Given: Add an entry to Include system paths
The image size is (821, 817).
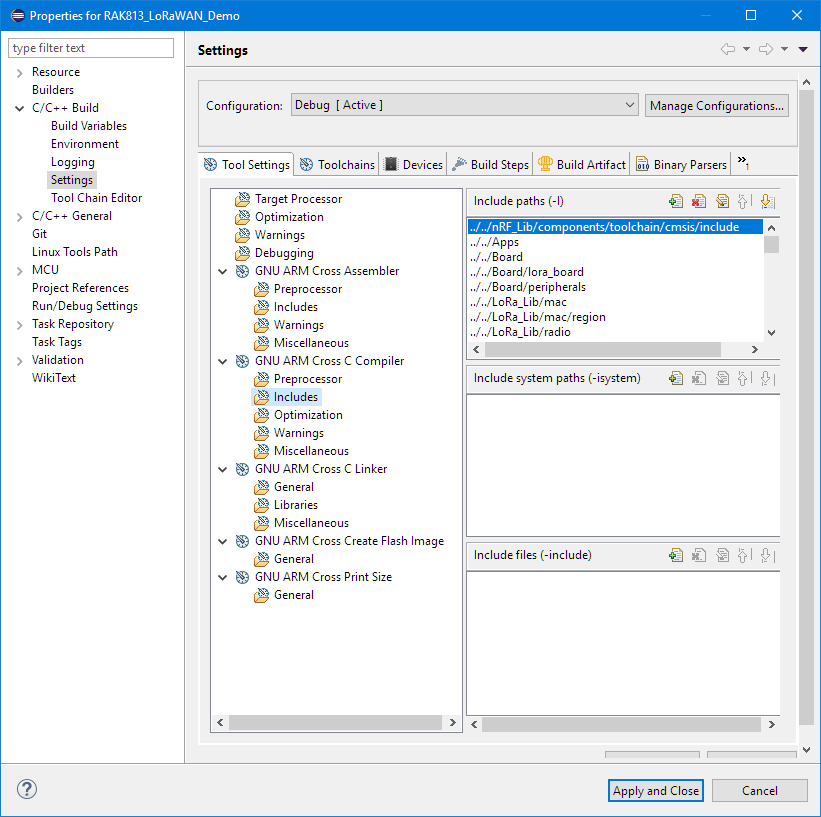Looking at the screenshot, I should click(x=677, y=378).
